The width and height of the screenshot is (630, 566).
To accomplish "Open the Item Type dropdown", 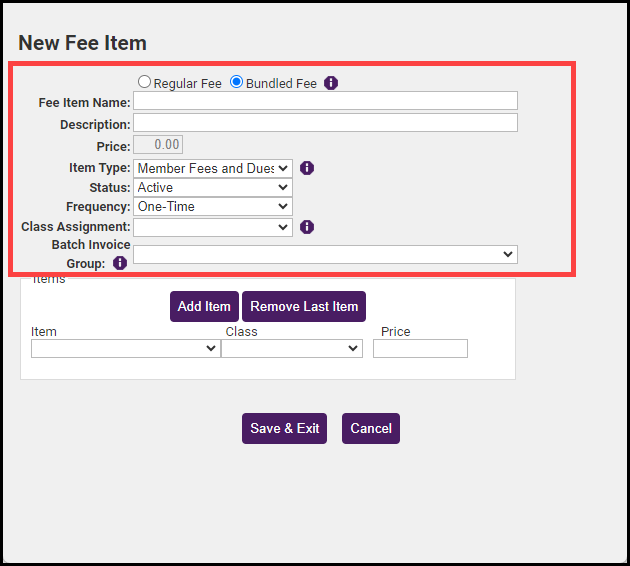I will (212, 168).
